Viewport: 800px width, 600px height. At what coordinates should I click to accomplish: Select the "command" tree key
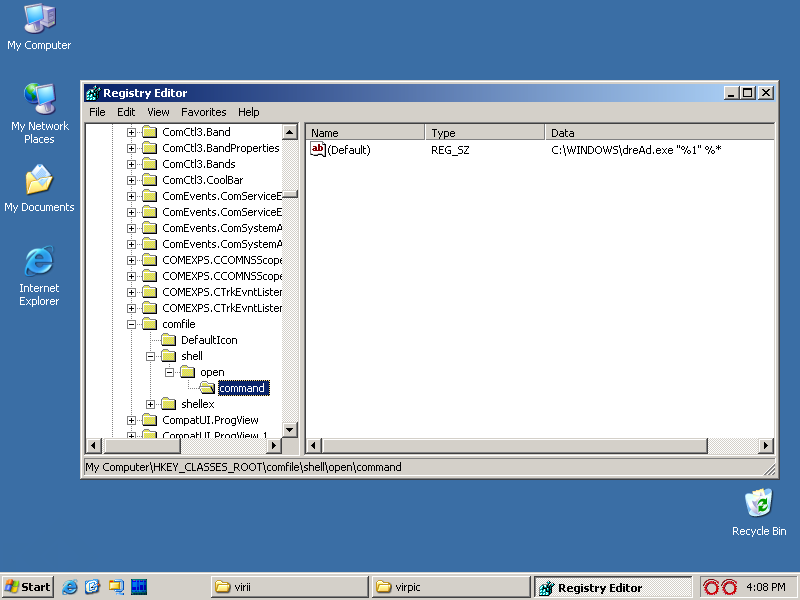(x=243, y=388)
